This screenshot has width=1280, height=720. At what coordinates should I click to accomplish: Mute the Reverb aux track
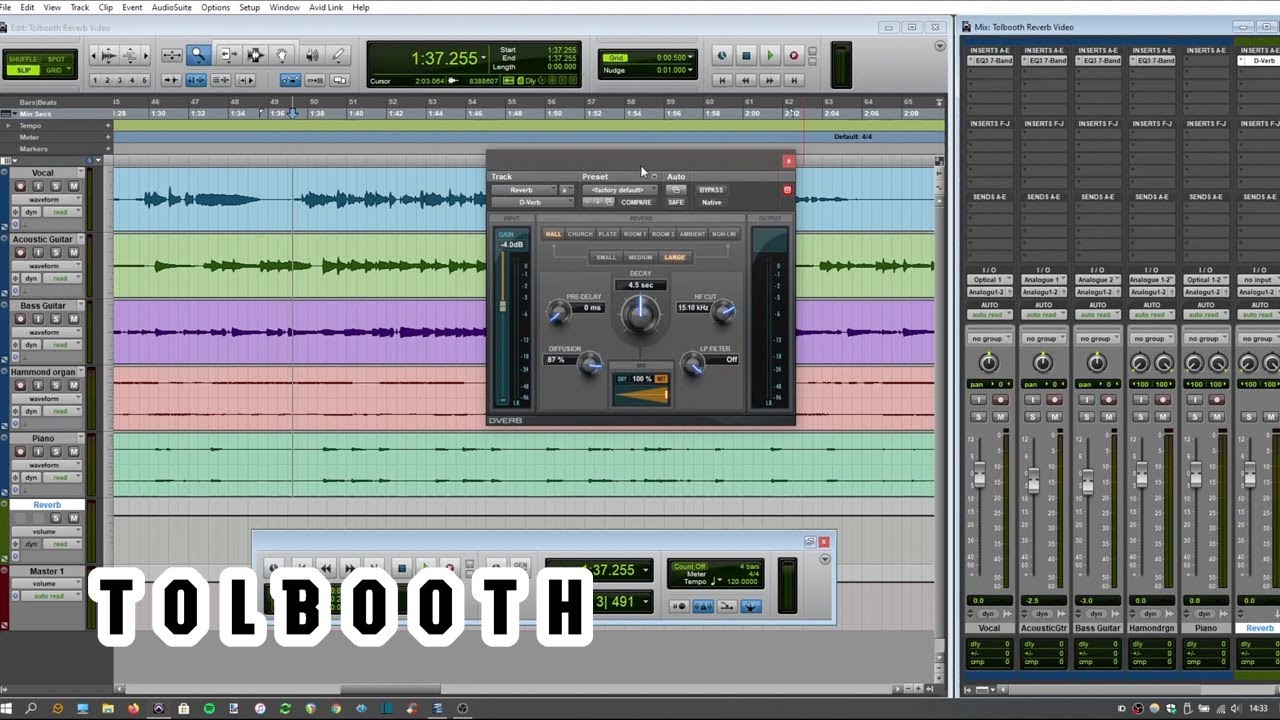click(x=73, y=518)
